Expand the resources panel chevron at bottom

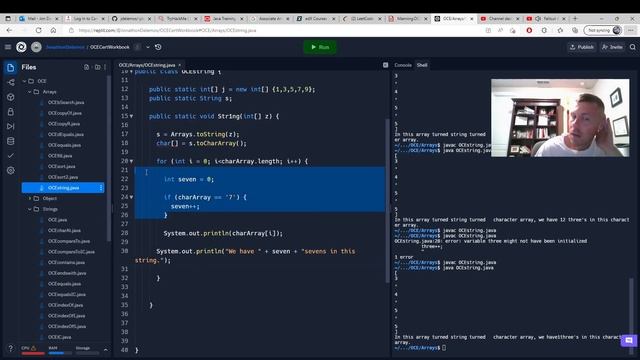click(106, 350)
